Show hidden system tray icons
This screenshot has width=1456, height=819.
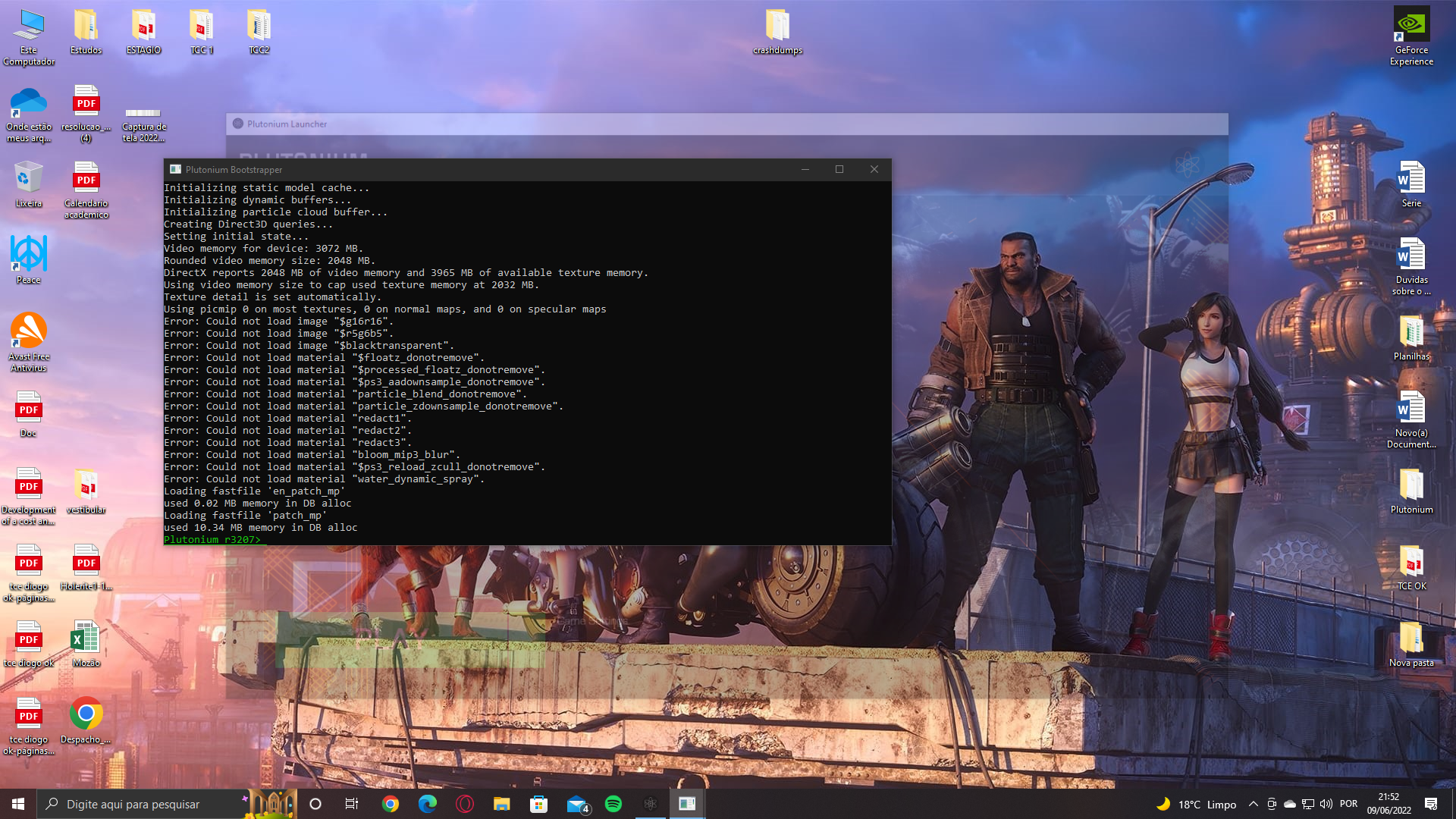tap(1253, 804)
